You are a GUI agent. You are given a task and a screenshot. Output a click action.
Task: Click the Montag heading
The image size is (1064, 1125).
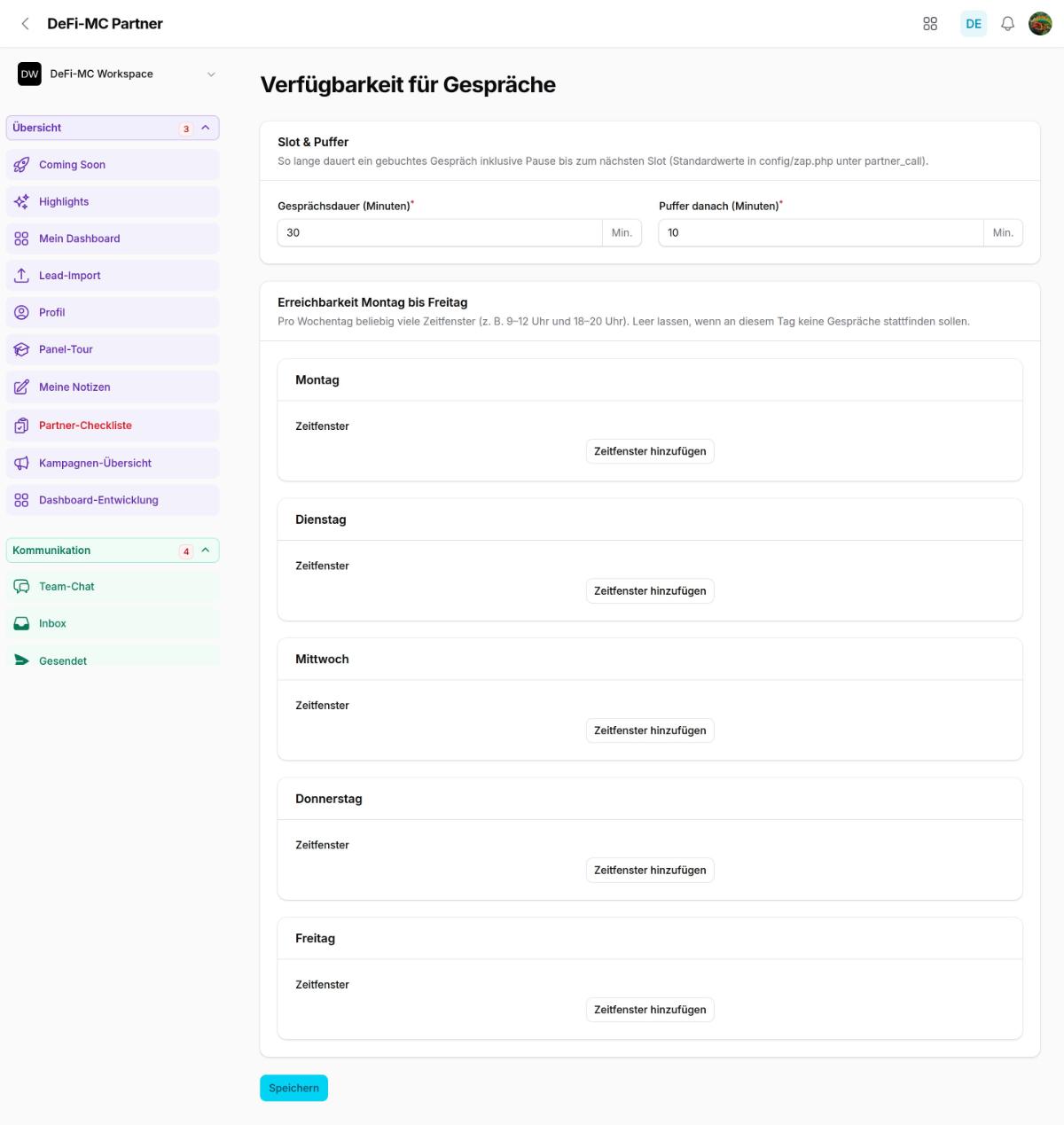pos(317,380)
